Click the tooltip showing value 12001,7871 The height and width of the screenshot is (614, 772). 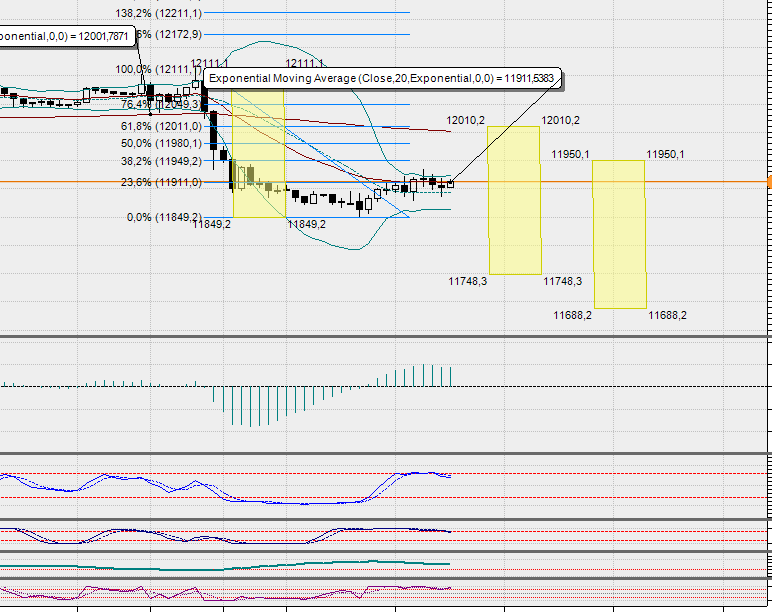pyautogui.click(x=67, y=36)
